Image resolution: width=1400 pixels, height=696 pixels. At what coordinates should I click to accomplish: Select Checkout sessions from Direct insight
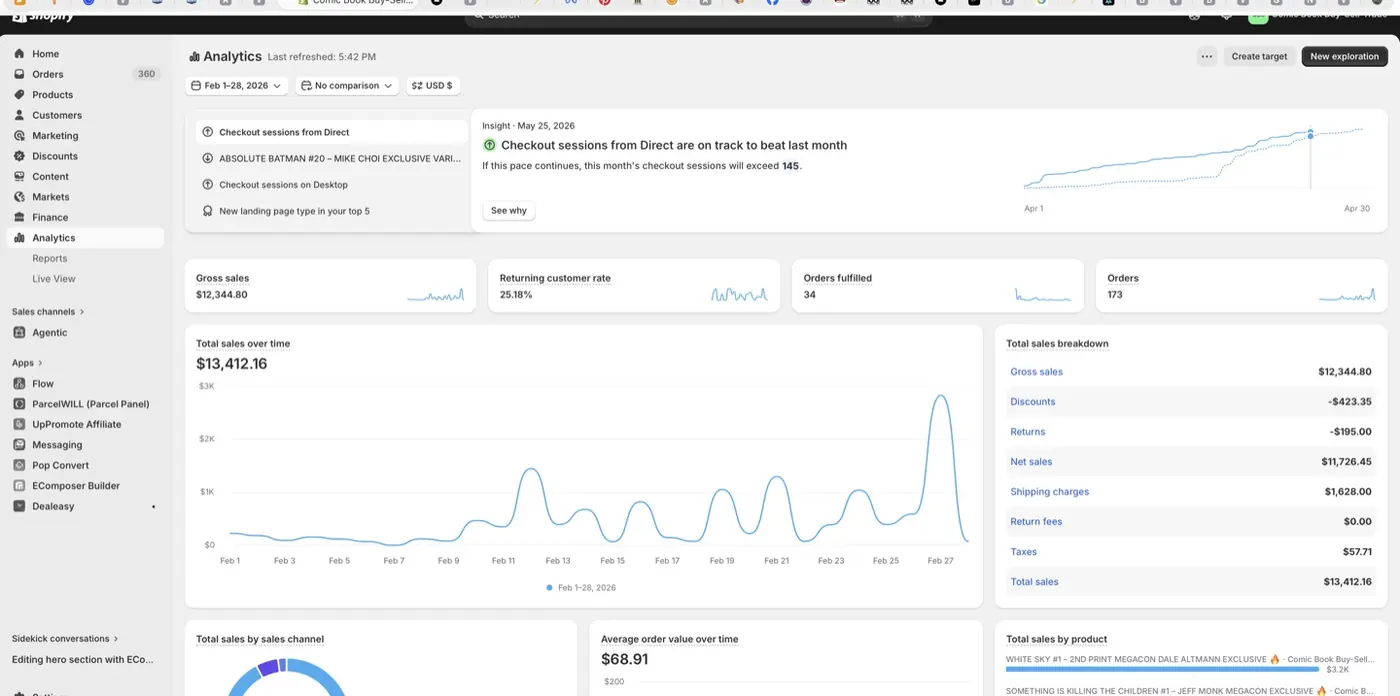click(331, 132)
